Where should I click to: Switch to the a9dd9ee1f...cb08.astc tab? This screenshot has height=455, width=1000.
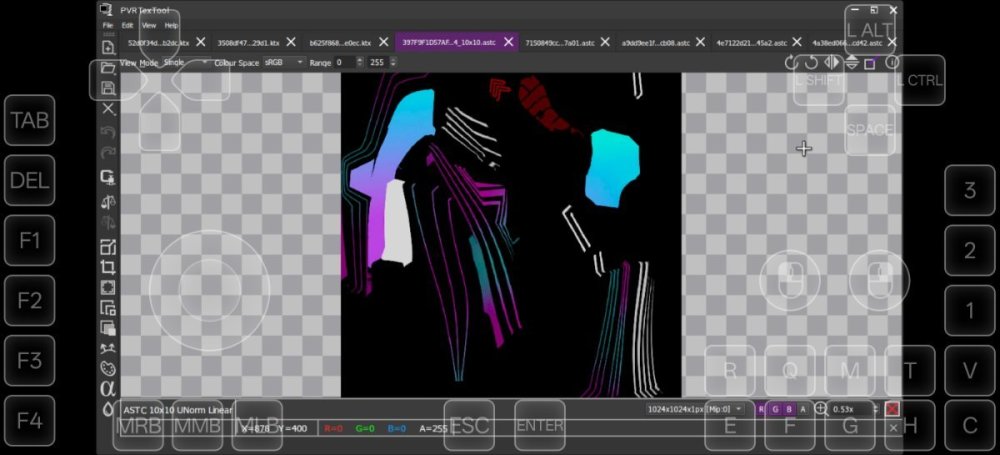point(656,43)
